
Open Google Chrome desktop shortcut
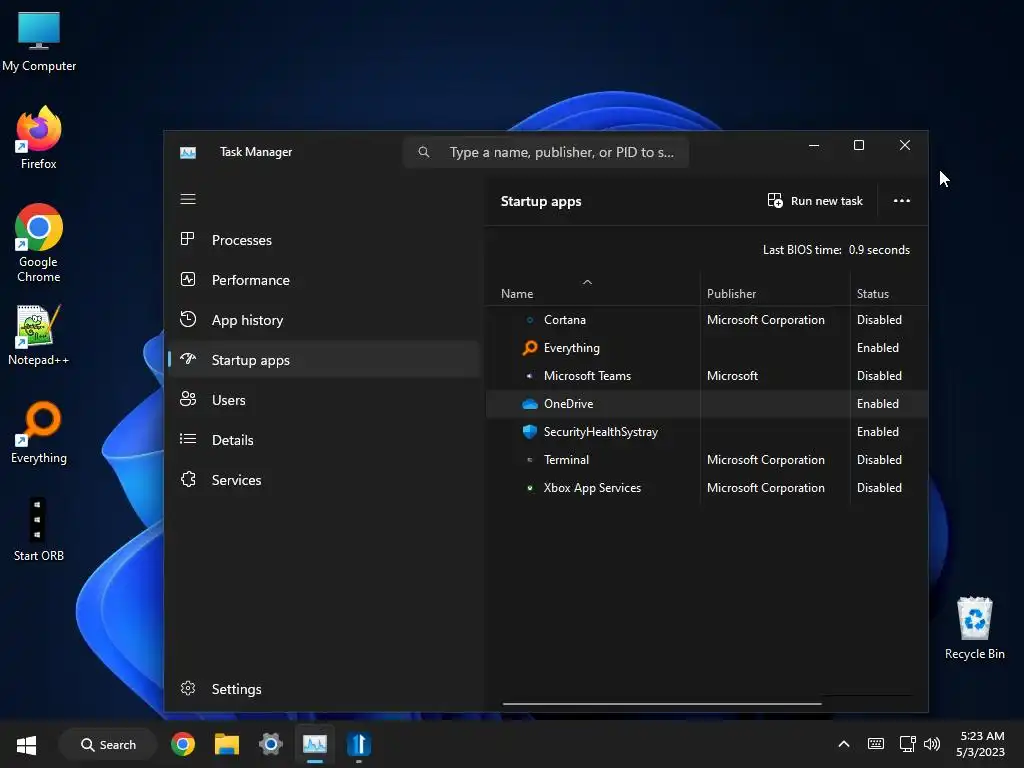pyautogui.click(x=39, y=243)
